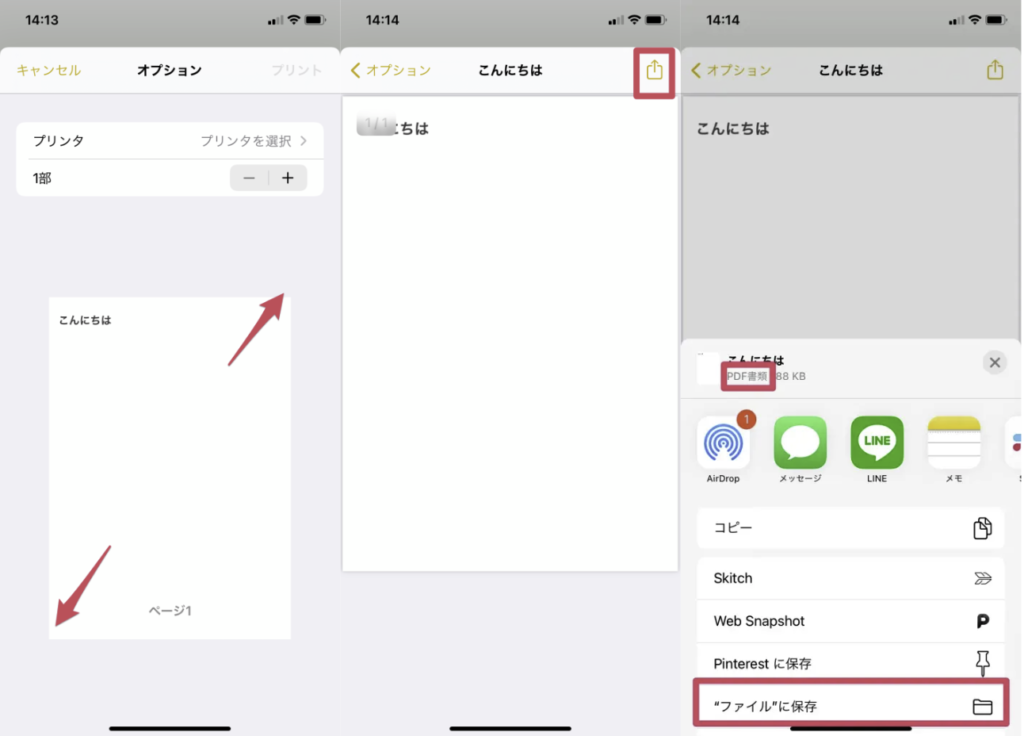Image resolution: width=1024 pixels, height=736 pixels.
Task: Go back to オプション in the right screen
Action: pos(731,71)
